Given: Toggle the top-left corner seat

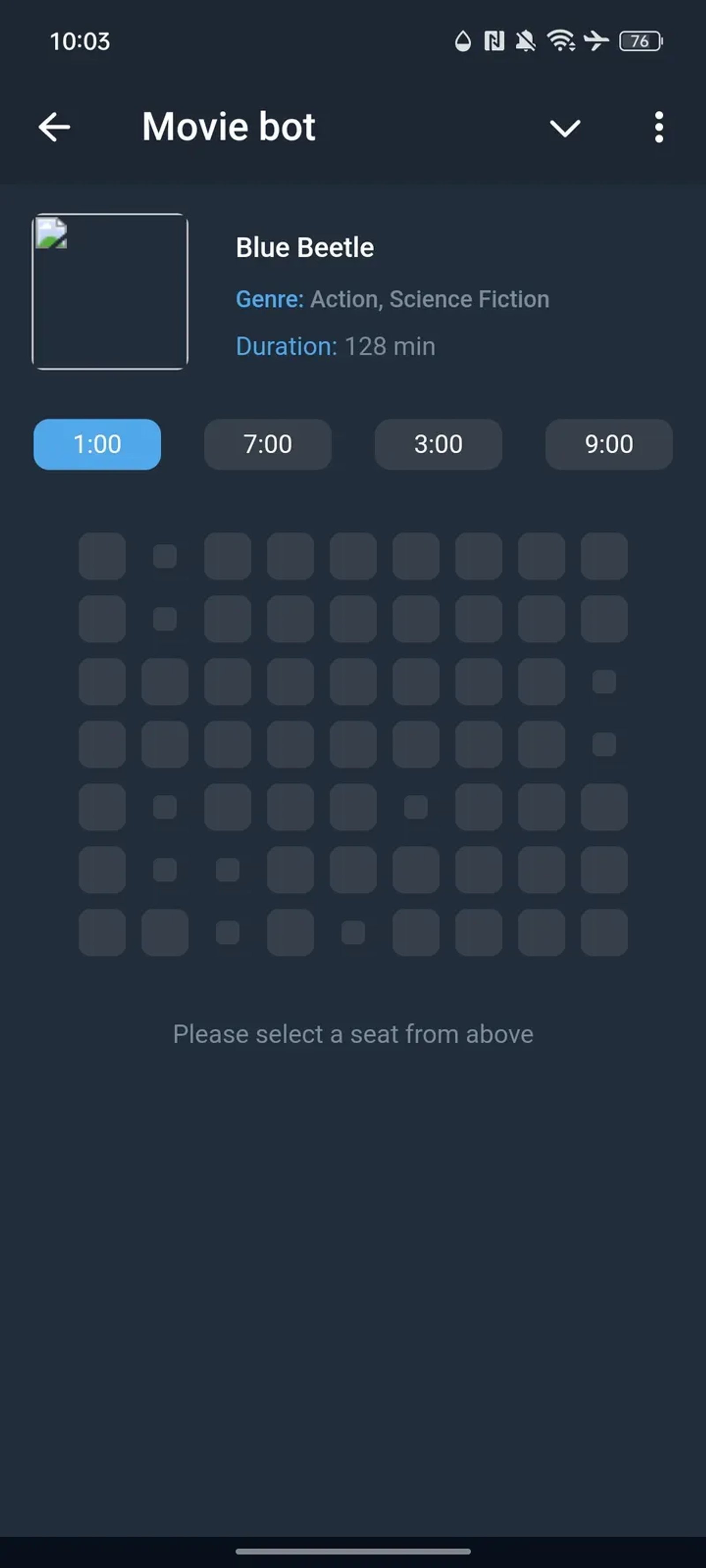Looking at the screenshot, I should (x=102, y=556).
